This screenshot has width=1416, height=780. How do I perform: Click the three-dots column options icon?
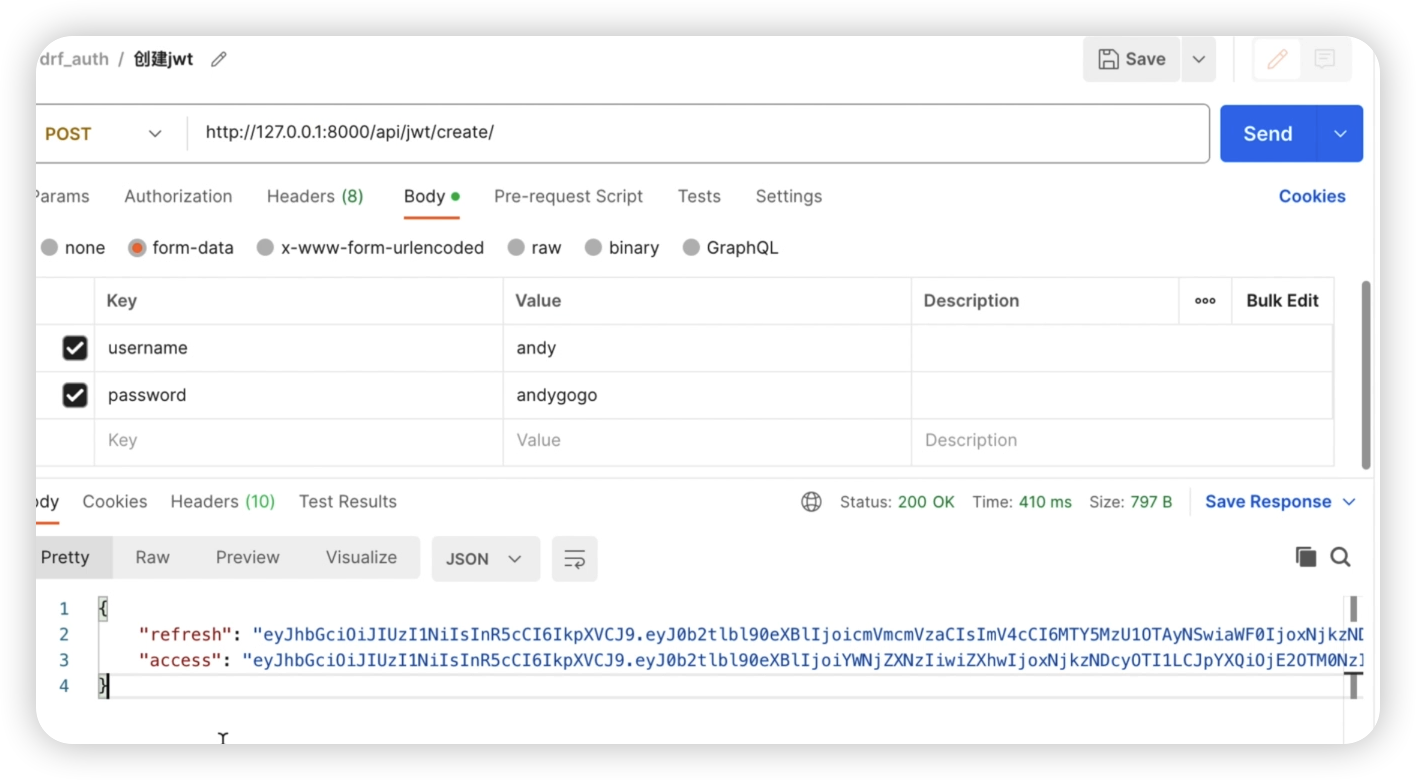(1205, 301)
